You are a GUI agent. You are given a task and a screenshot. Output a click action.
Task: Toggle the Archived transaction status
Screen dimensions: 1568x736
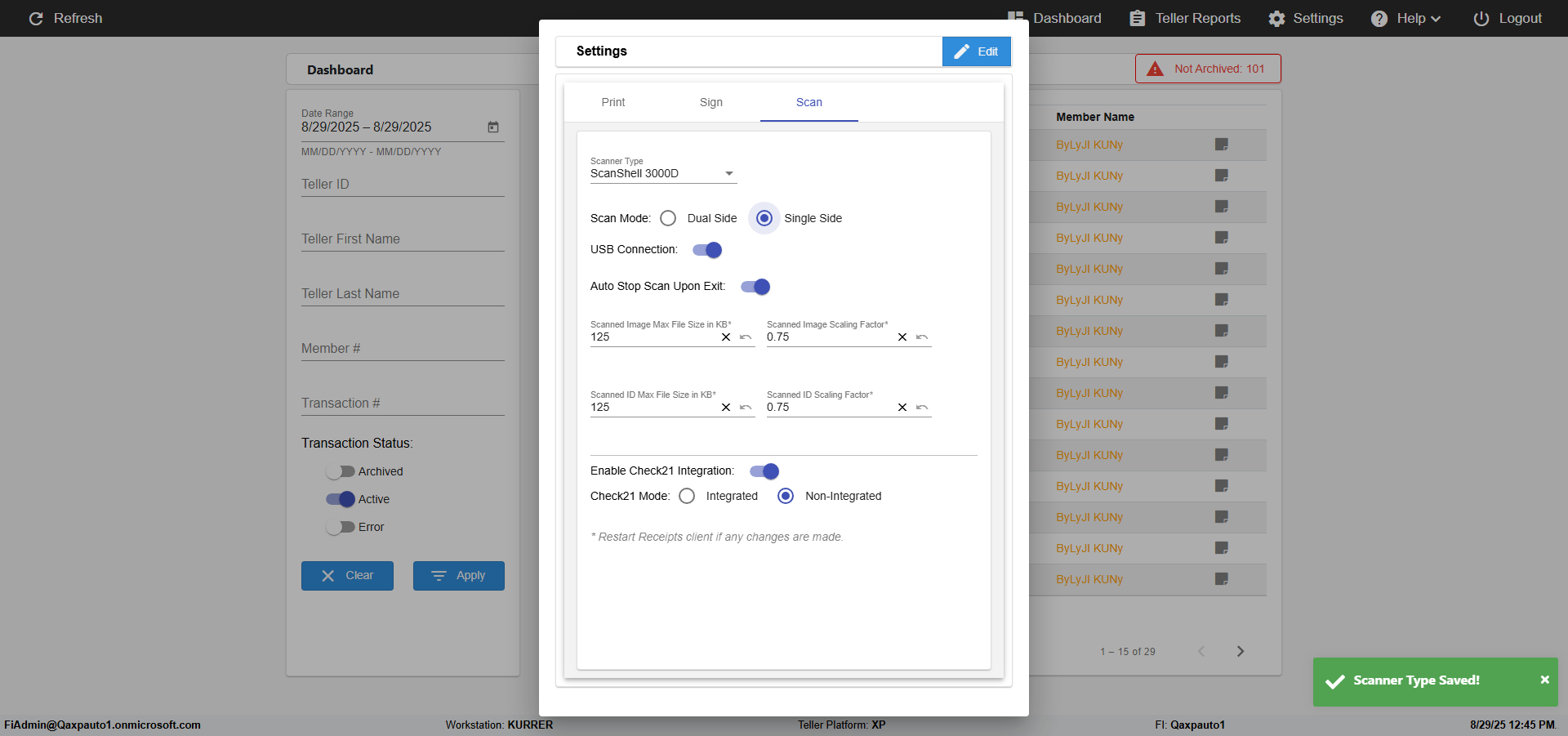point(341,471)
